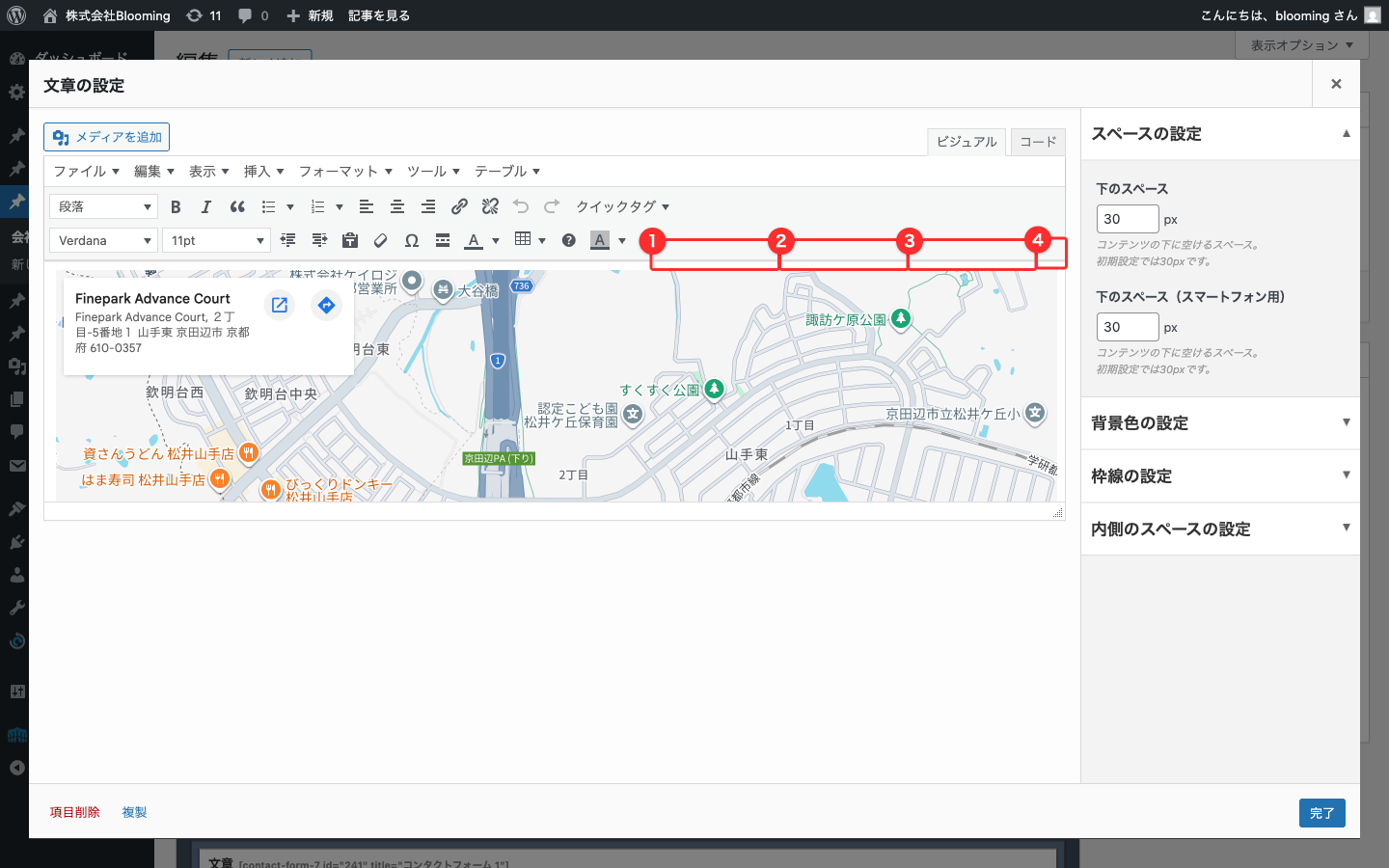1389x868 pixels.
Task: Insert or edit a link
Action: coord(459,206)
